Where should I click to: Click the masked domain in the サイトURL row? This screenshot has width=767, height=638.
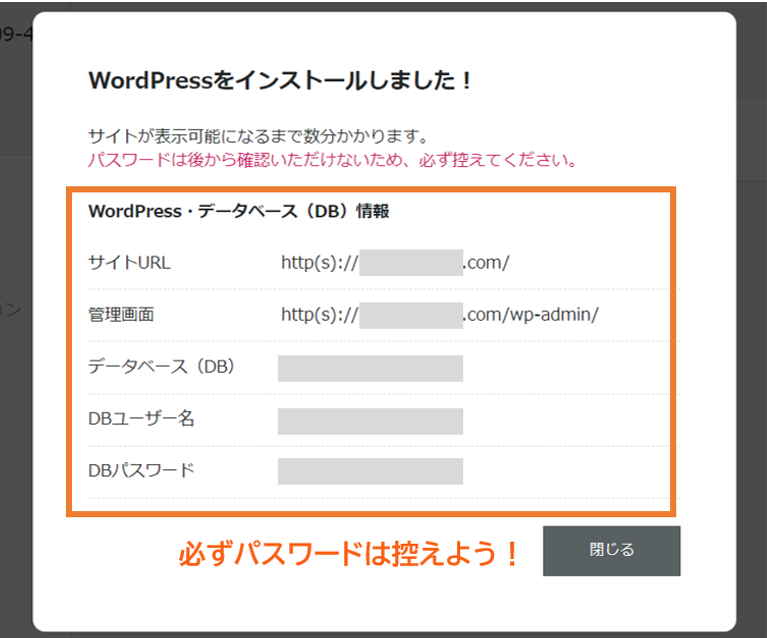pos(410,263)
